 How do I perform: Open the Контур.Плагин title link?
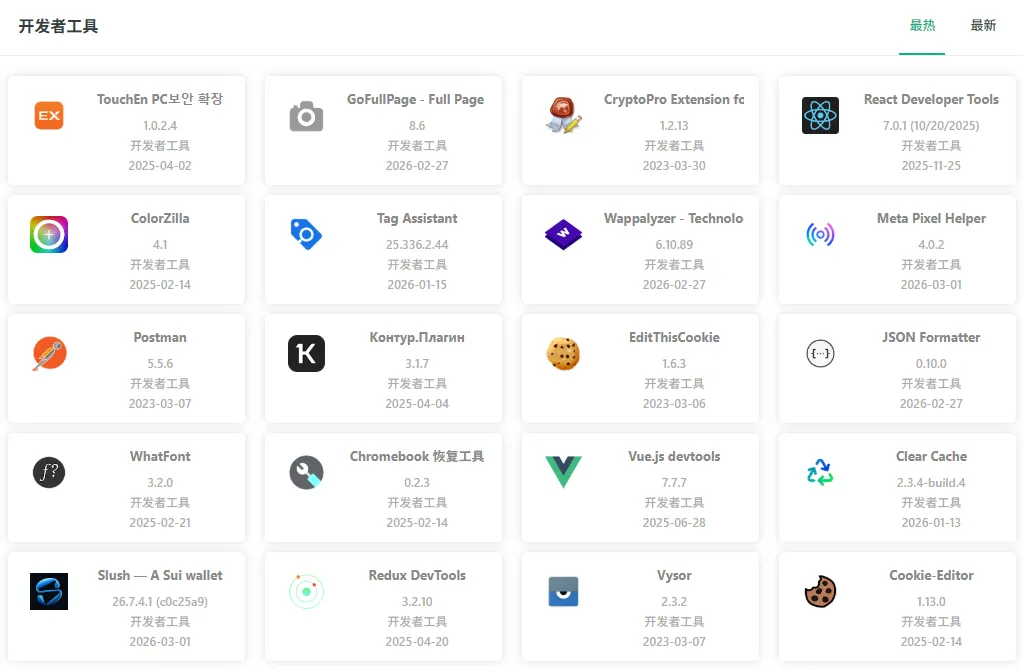click(417, 337)
